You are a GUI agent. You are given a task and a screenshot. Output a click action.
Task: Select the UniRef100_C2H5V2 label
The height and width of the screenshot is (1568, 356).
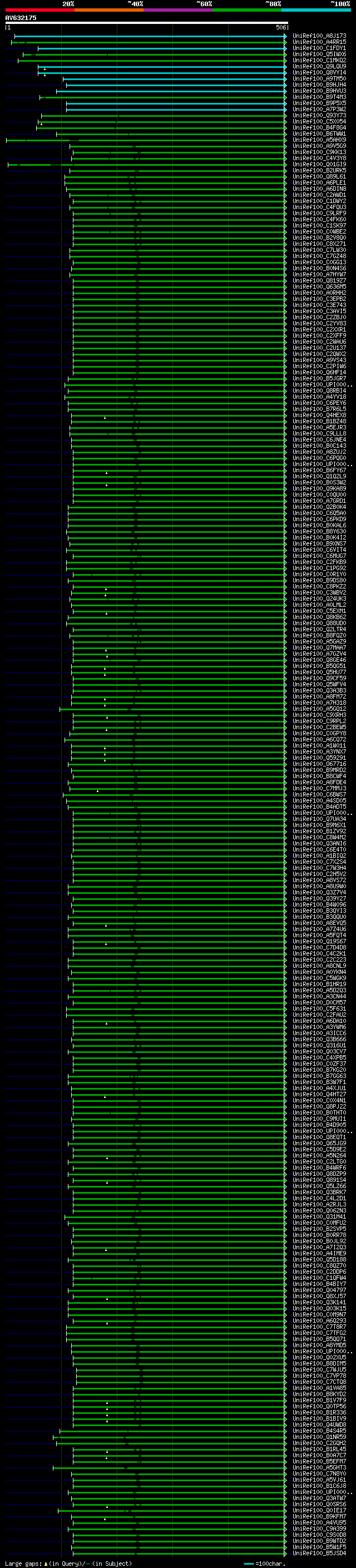click(319, 874)
